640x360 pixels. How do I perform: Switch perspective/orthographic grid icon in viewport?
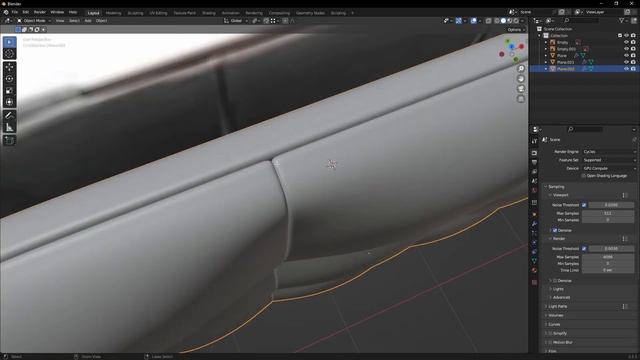(521, 99)
